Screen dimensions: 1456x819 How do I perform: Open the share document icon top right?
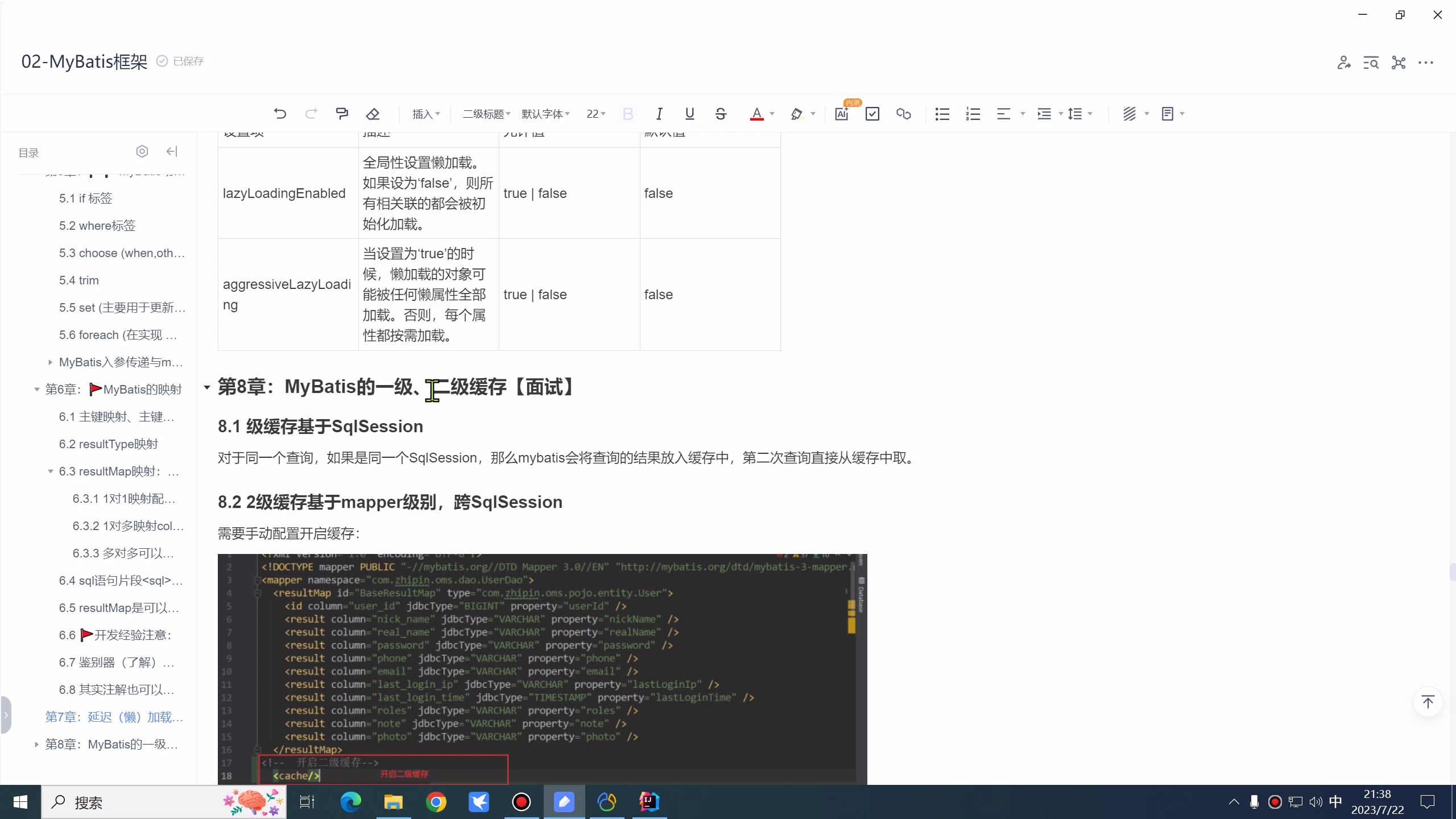(x=1345, y=63)
